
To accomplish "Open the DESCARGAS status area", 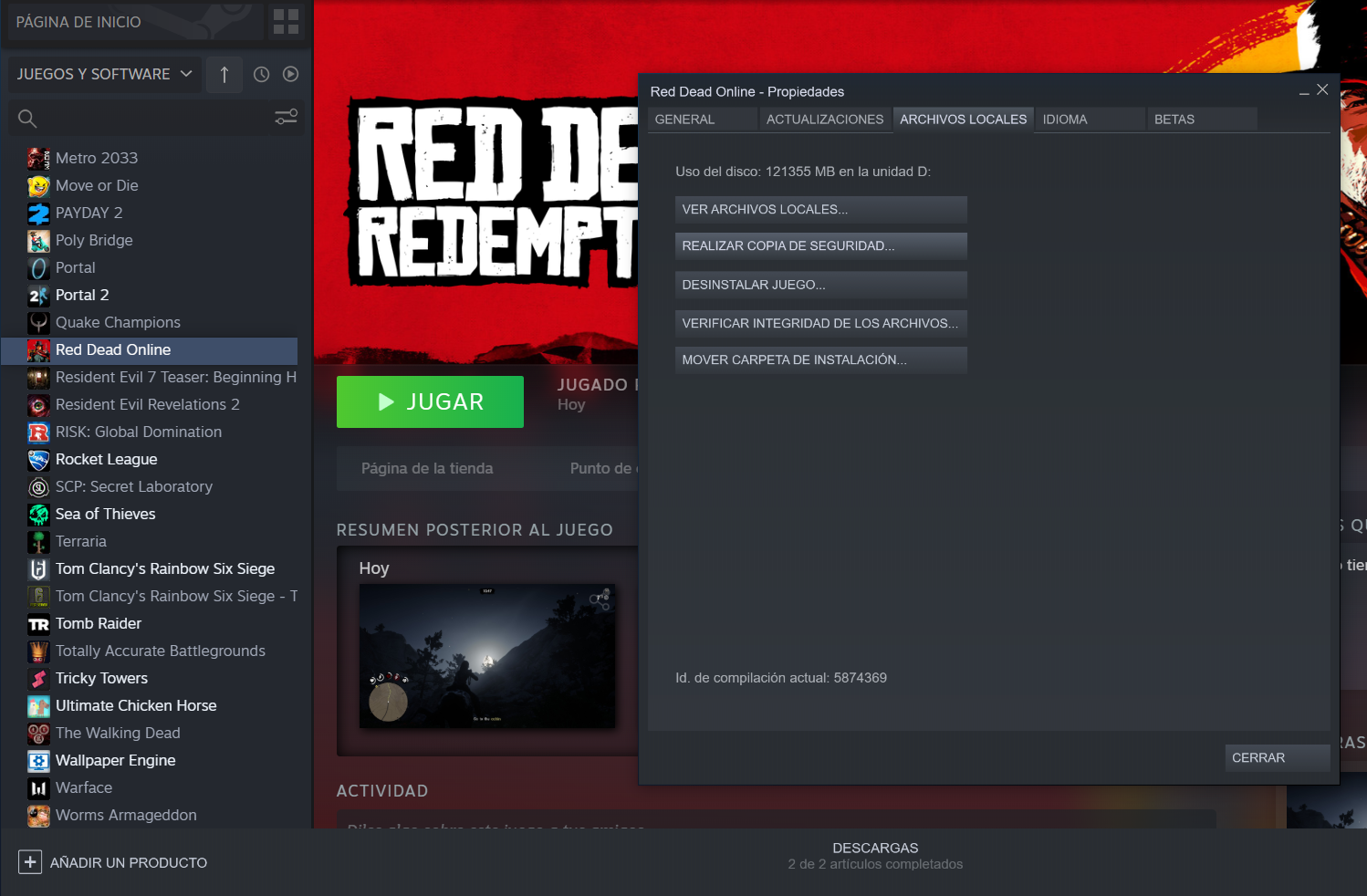I will click(x=875, y=856).
